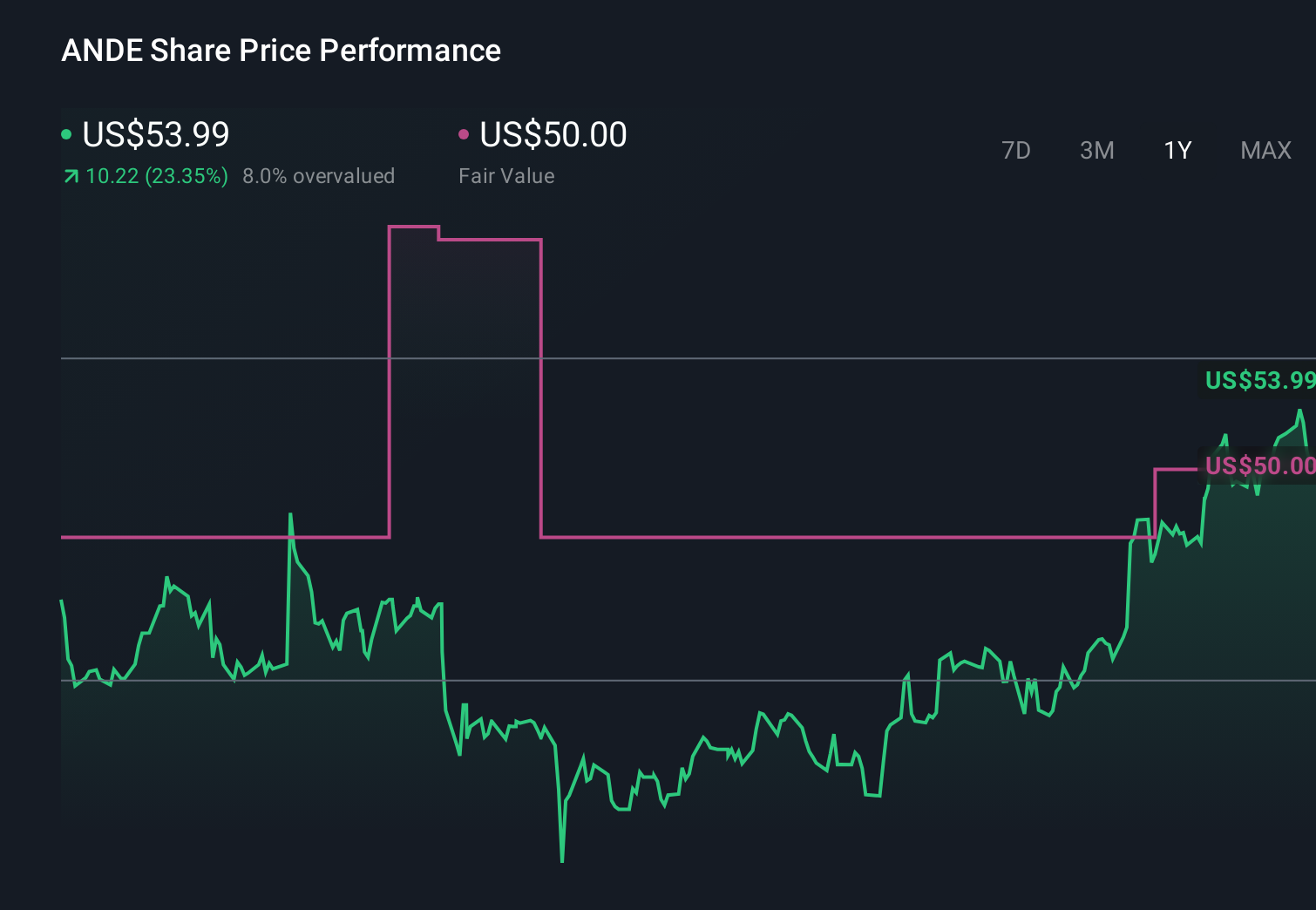Image resolution: width=1316 pixels, height=910 pixels.
Task: Click the chart's fair value spike region
Action: click(x=465, y=349)
